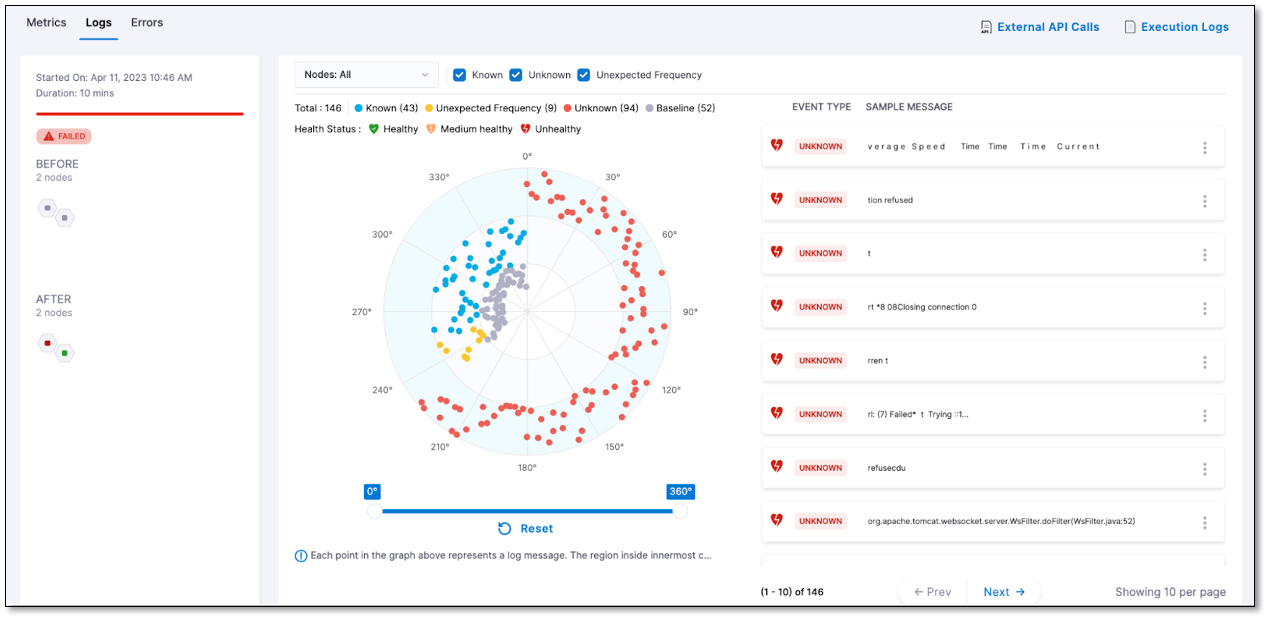
Task: Click the info icon below the radar chart
Action: pos(301,556)
